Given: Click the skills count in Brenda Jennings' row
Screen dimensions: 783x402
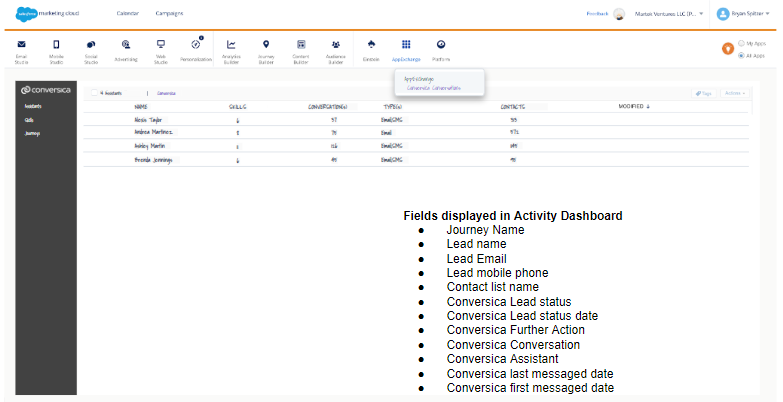Looking at the screenshot, I should pyautogui.click(x=238, y=160).
